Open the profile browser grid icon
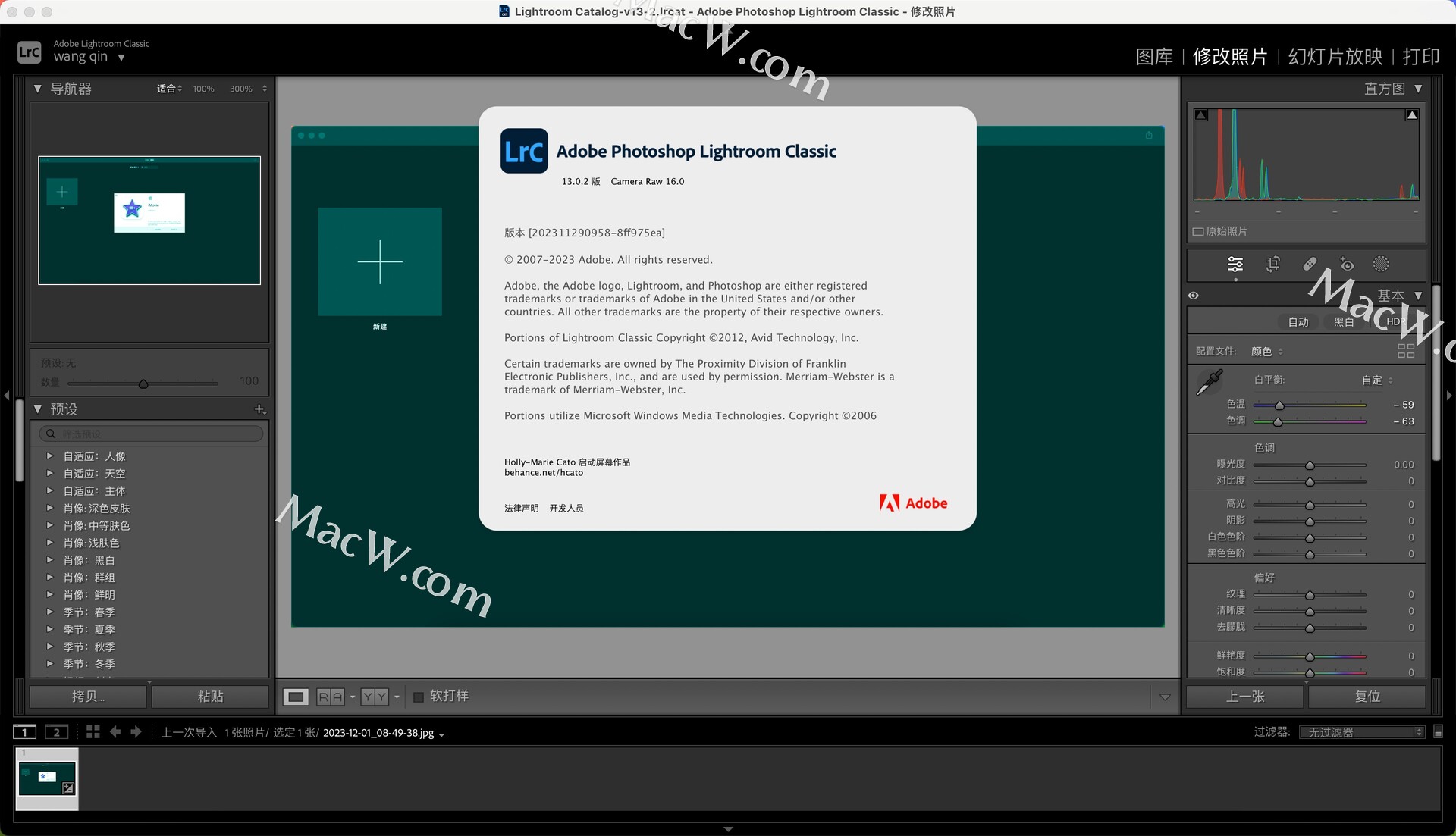This screenshot has width=1456, height=836. (1406, 350)
